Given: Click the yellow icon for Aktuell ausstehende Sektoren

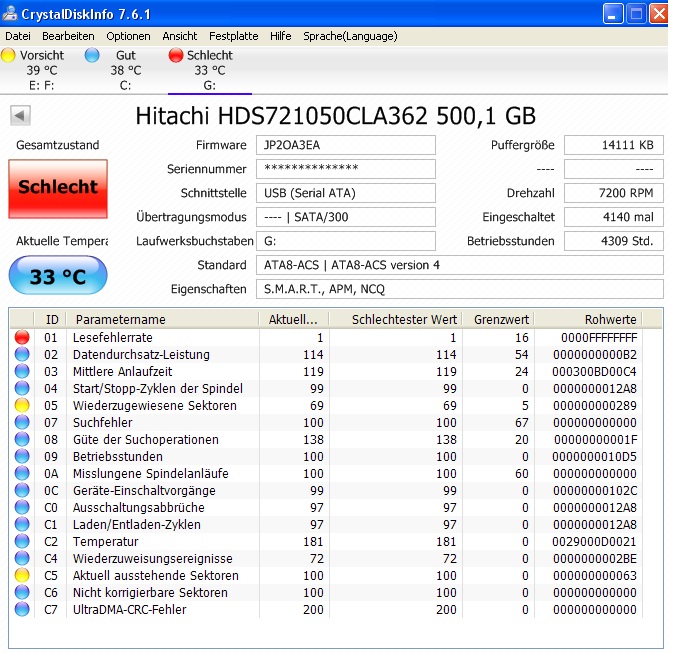Looking at the screenshot, I should (22, 575).
